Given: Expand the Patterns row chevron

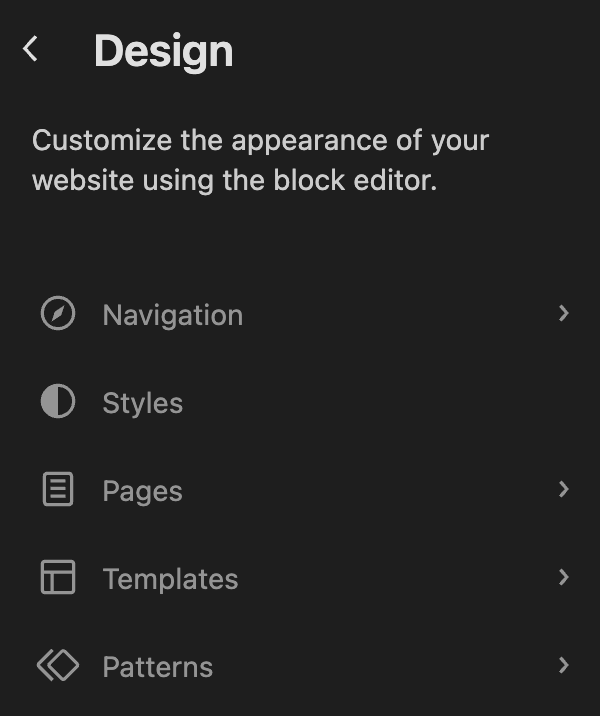Looking at the screenshot, I should (564, 665).
